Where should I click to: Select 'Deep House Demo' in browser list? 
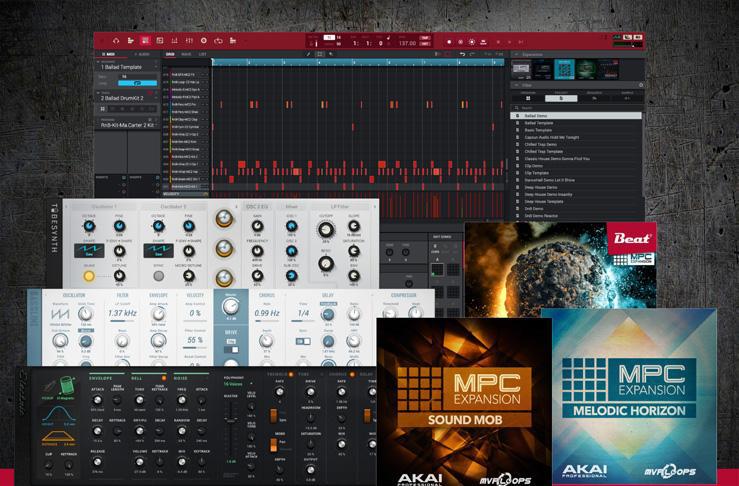point(576,187)
